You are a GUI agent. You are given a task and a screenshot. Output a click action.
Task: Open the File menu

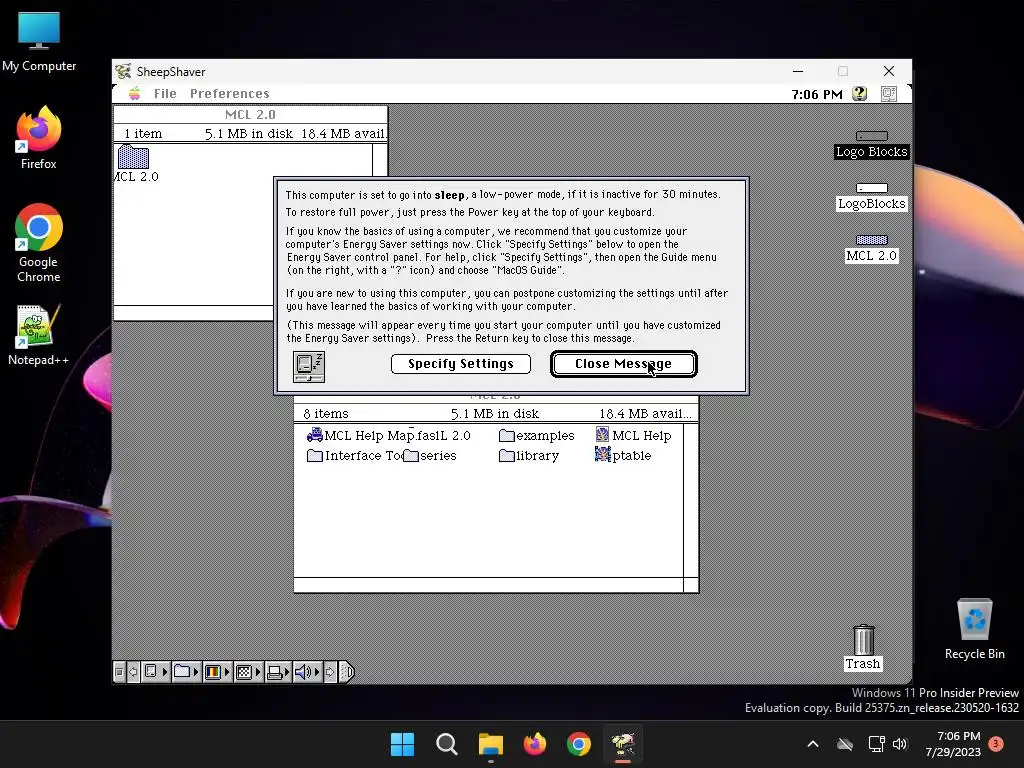click(165, 93)
